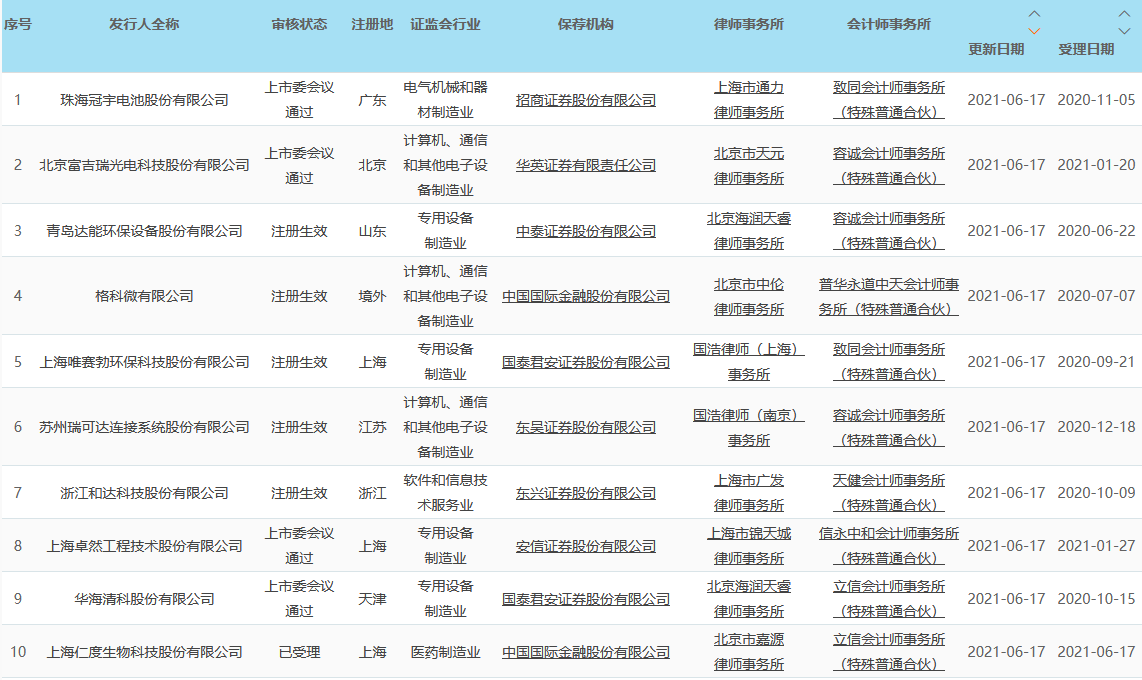This screenshot has width=1142, height=680.
Task: Click 山东 registration place cell
Action: click(372, 232)
